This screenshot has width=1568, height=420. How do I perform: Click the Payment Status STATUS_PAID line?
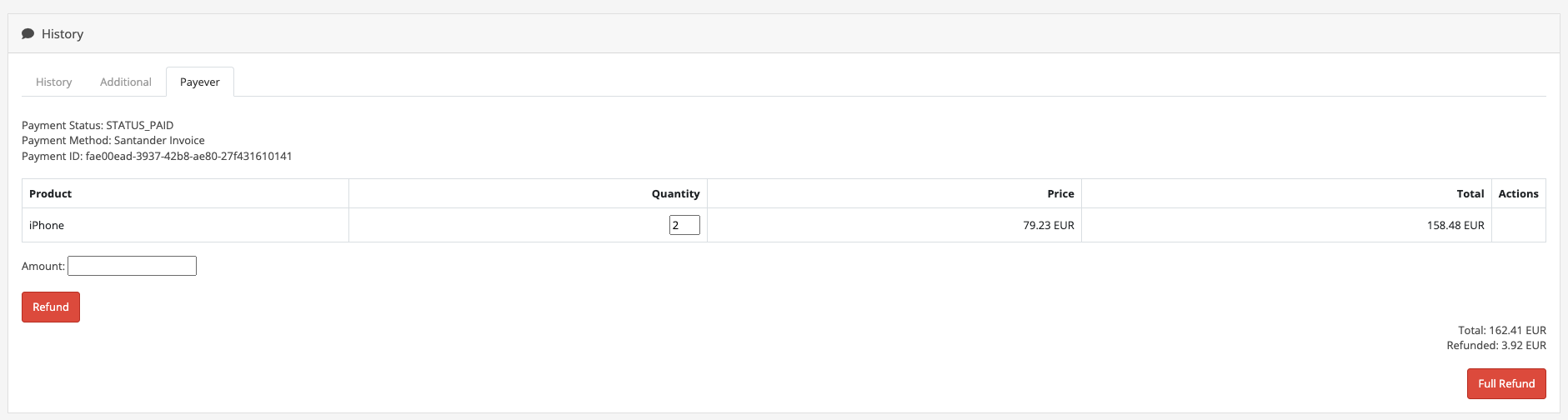click(98, 125)
